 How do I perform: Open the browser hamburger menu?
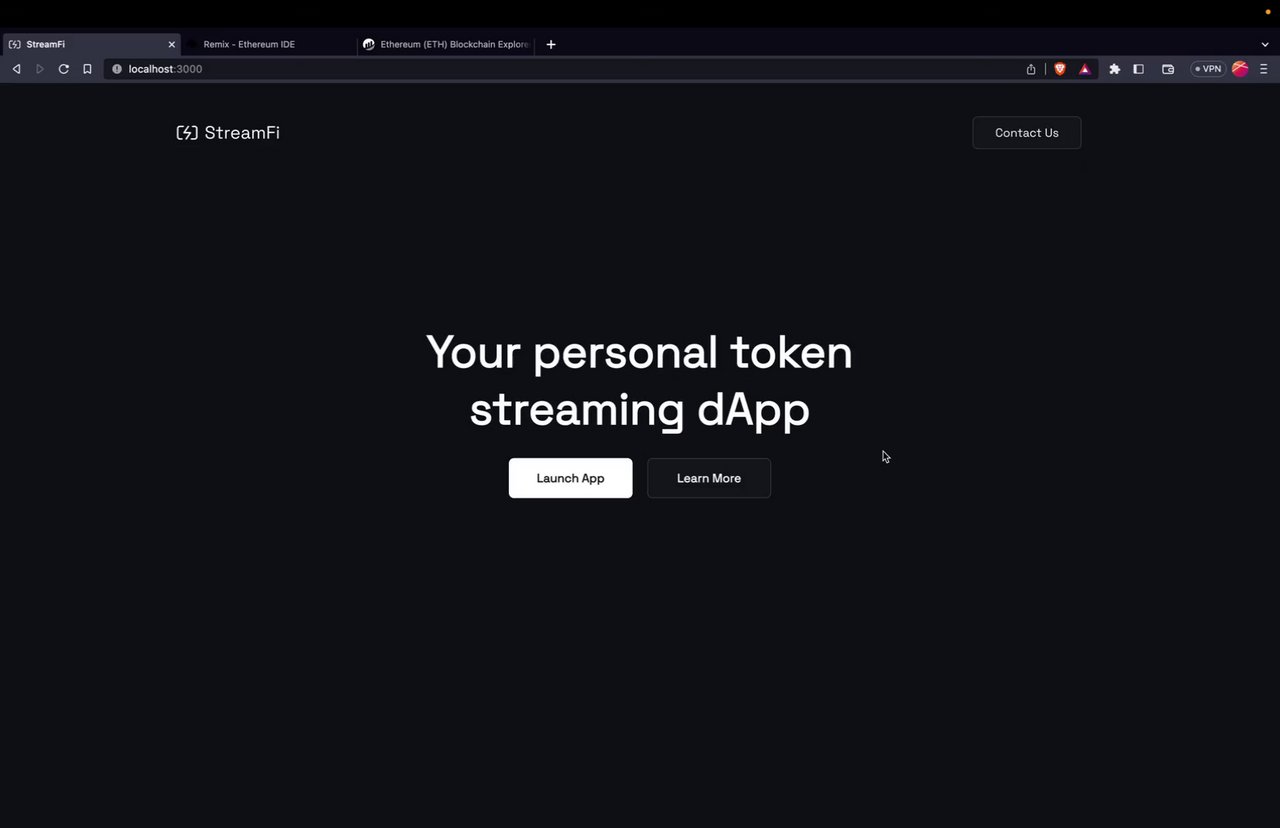(1264, 69)
